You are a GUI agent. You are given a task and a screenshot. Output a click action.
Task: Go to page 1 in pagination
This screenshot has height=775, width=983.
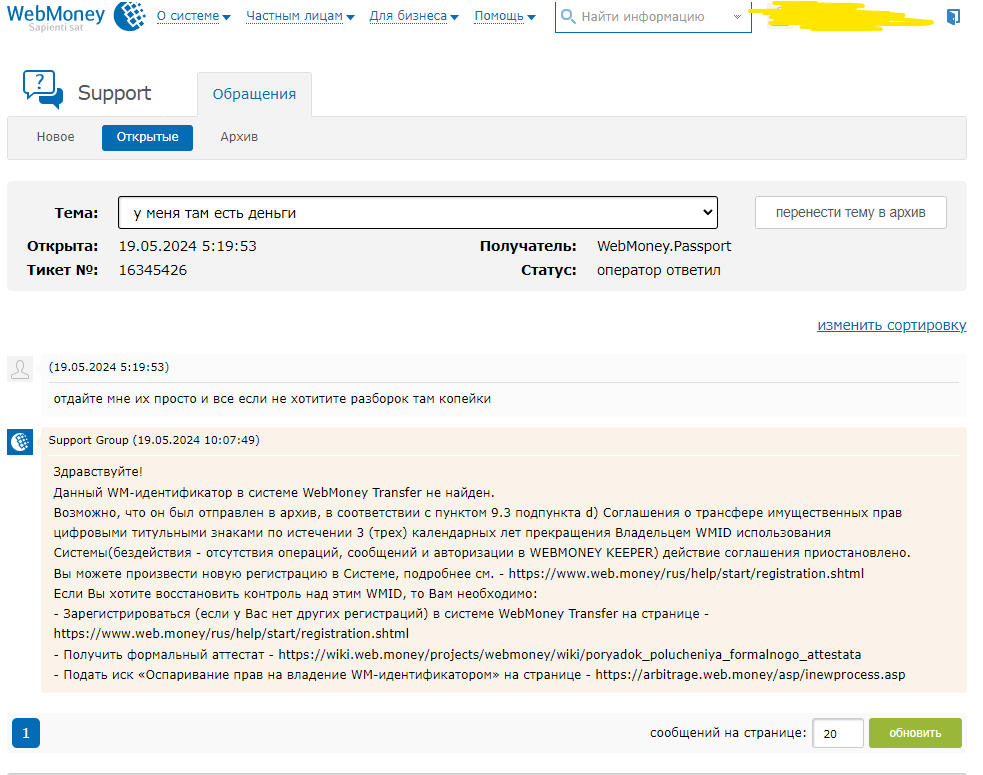tap(25, 733)
